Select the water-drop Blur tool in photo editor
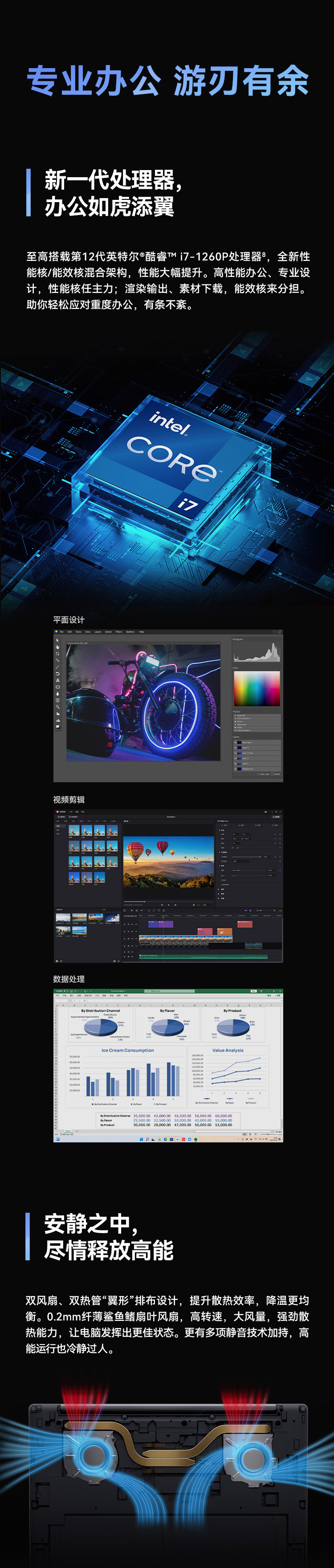Viewport: 334px width, 1568px height. click(58, 694)
